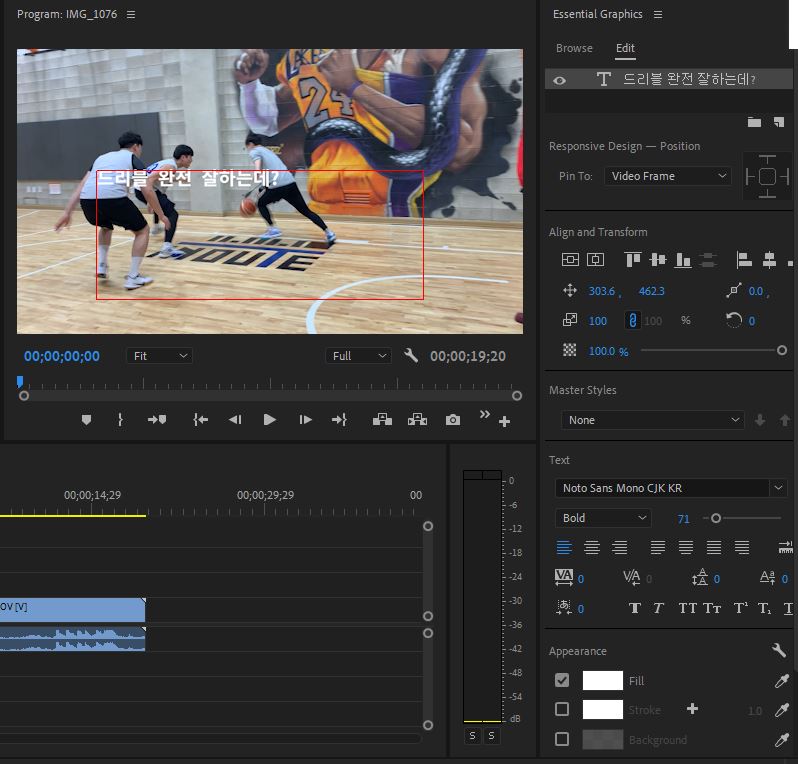Switch to the Browse tab
The width and height of the screenshot is (798, 764).
click(x=574, y=48)
